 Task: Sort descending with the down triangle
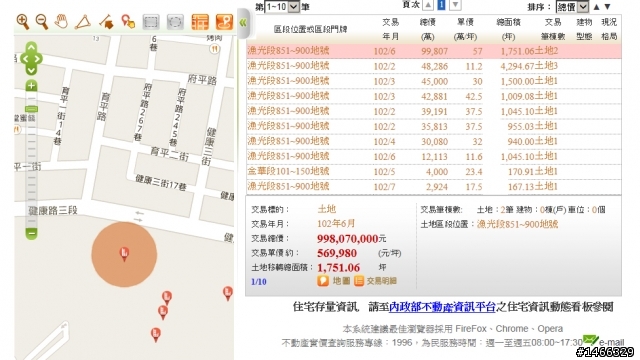607,7
